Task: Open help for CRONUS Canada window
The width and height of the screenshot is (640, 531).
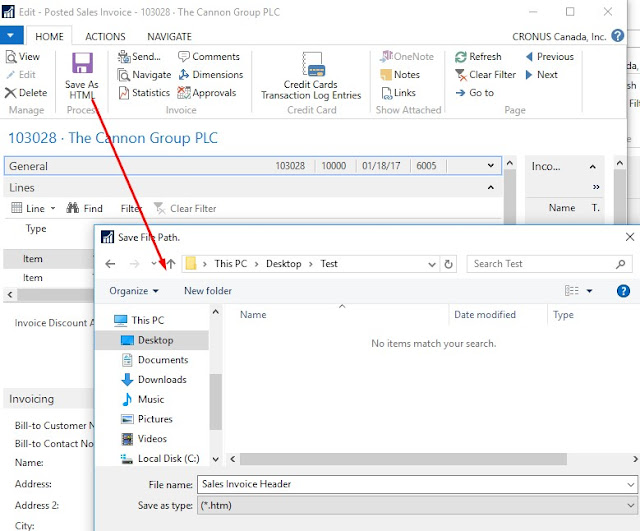Action: [618, 36]
